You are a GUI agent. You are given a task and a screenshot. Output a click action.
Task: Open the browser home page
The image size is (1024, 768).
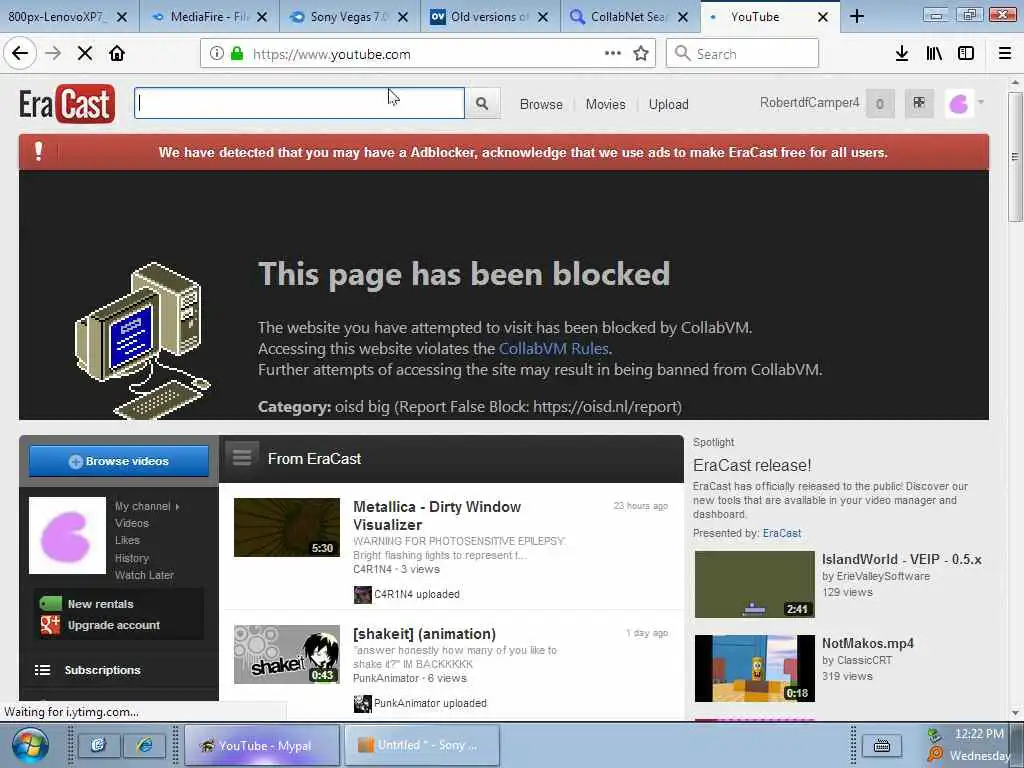(x=117, y=54)
